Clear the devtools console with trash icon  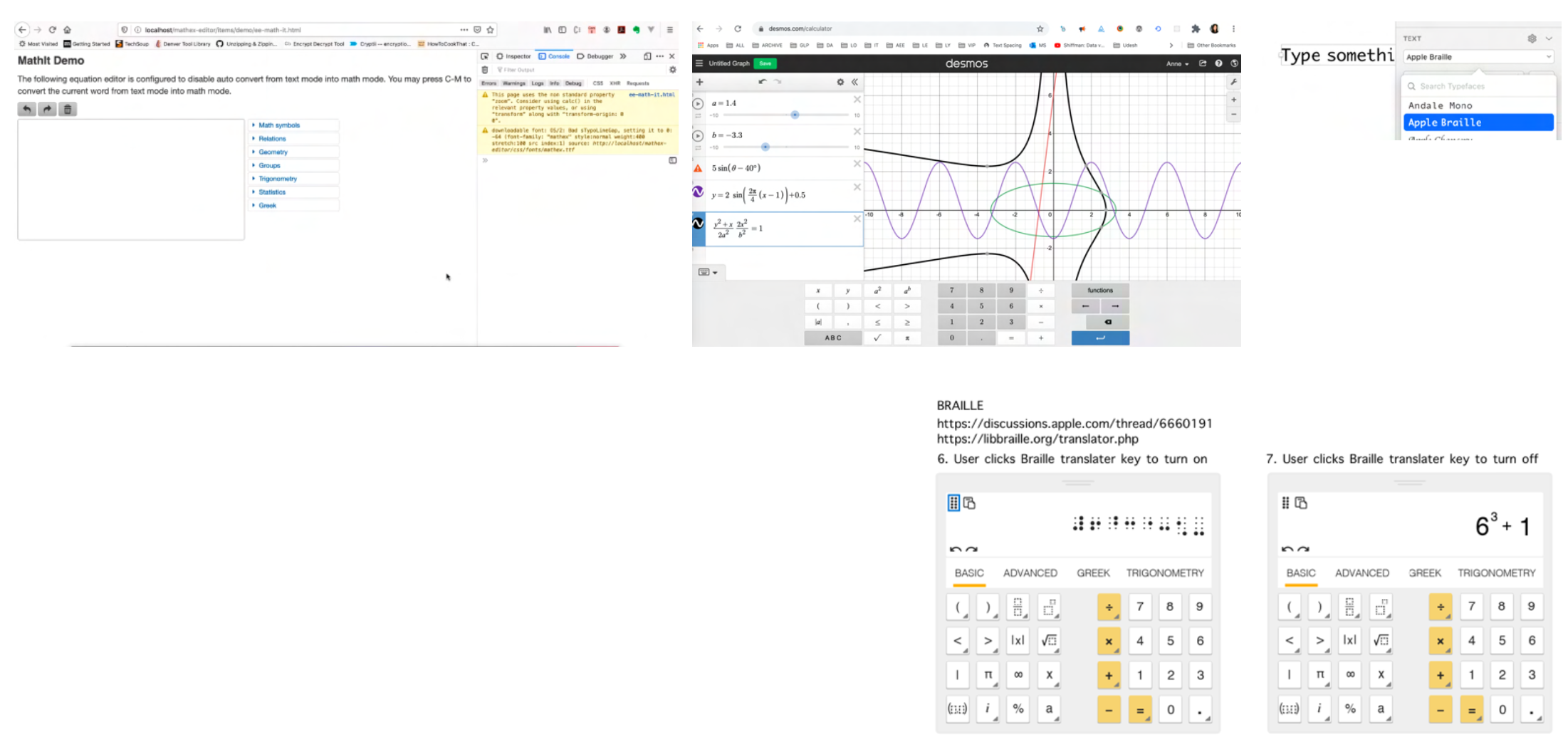click(485, 70)
